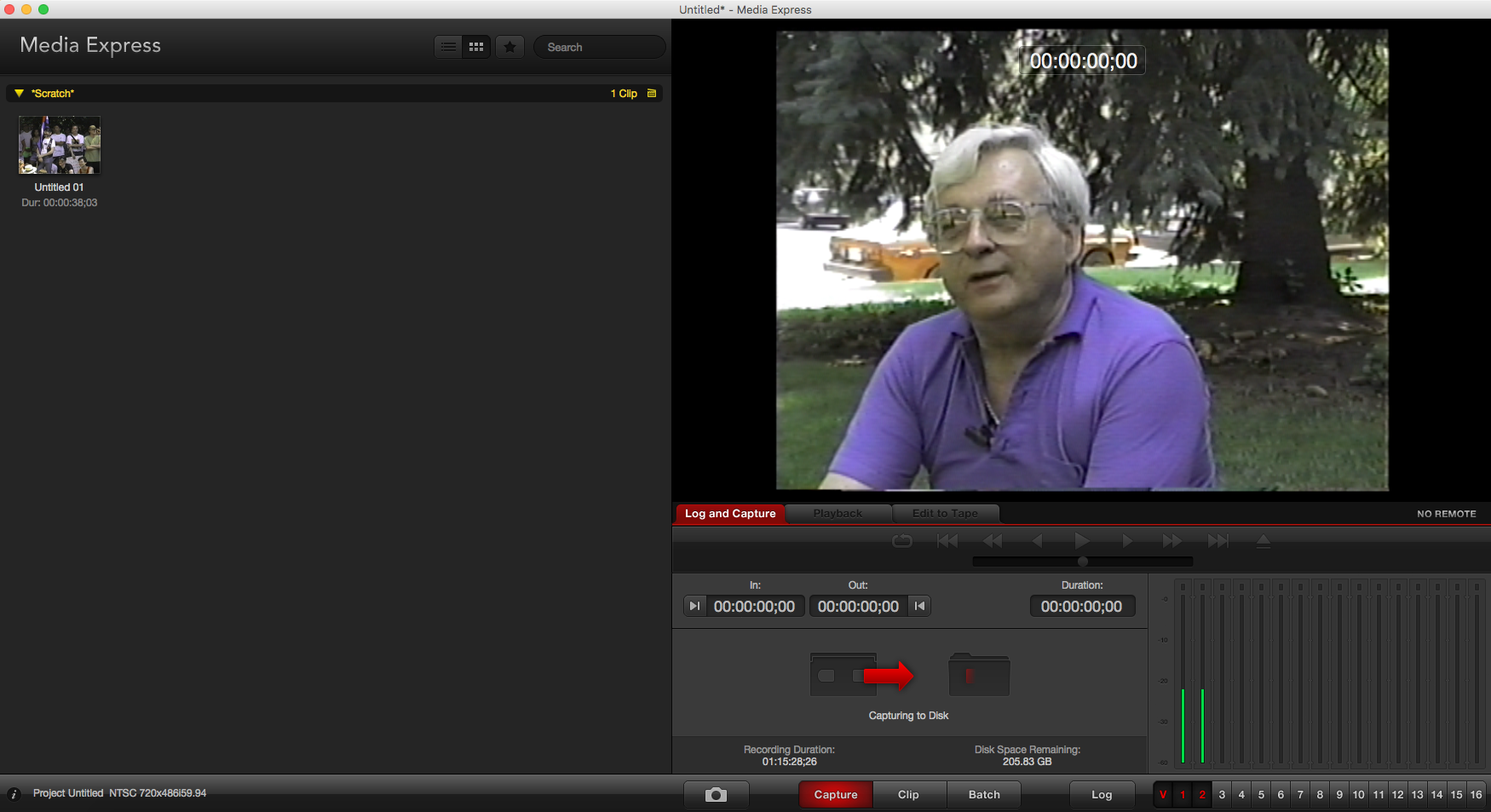This screenshot has height=812, width=1491.
Task: Click the Log button
Action: 1102,794
